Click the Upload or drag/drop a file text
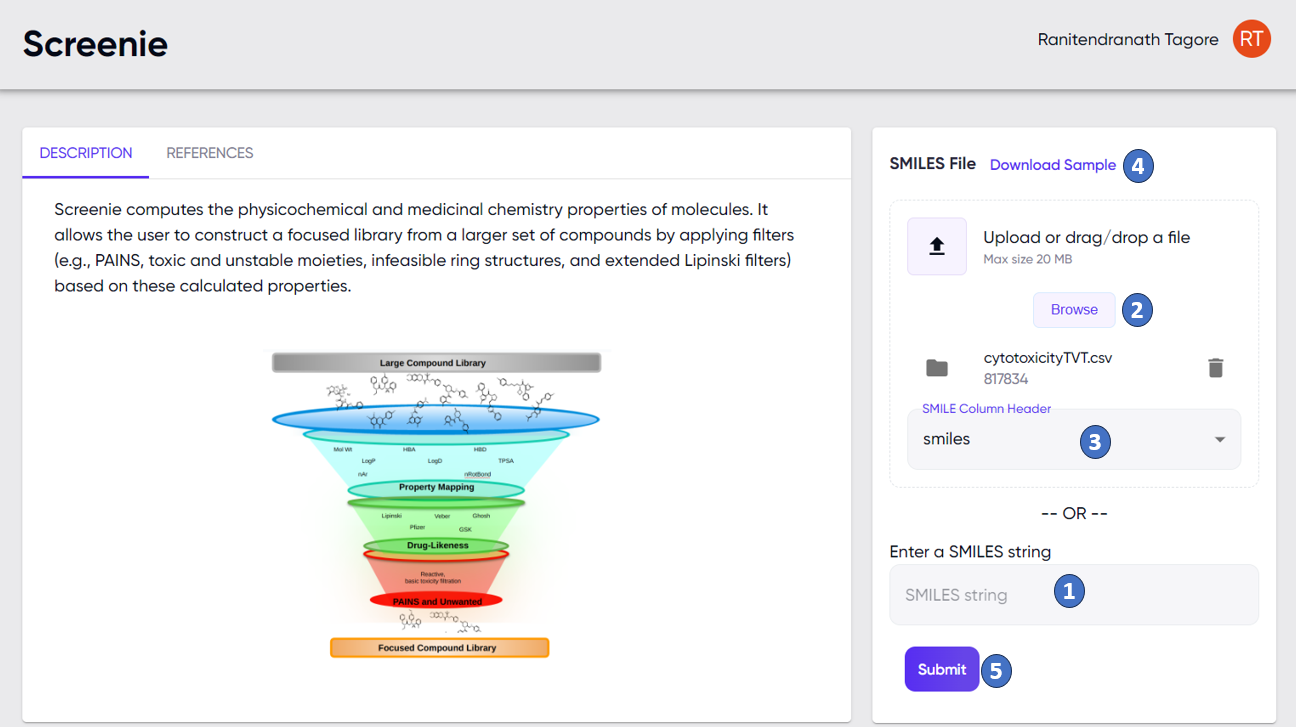The width and height of the screenshot is (1296, 727). click(1087, 237)
